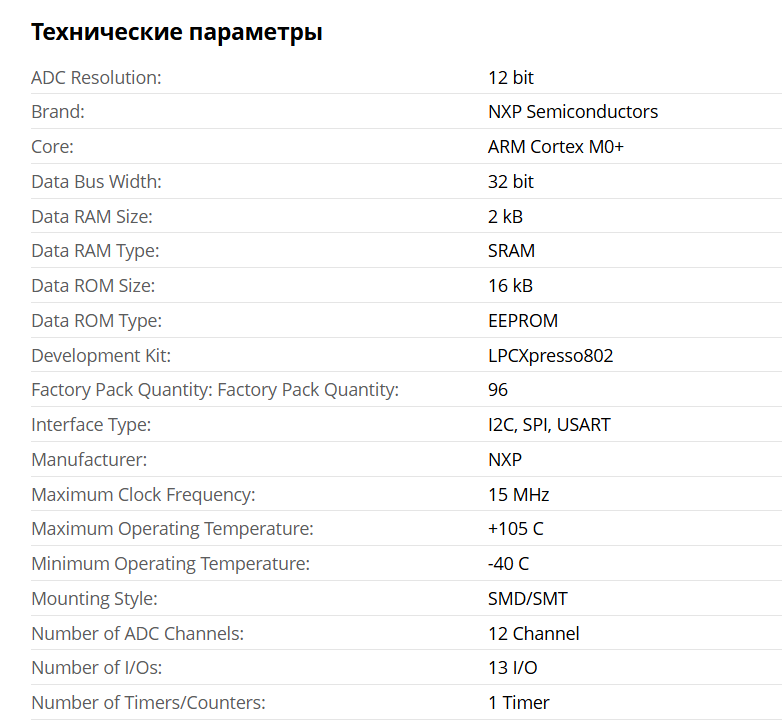Select the "I2C, SPI, USART" interface value

click(x=549, y=425)
